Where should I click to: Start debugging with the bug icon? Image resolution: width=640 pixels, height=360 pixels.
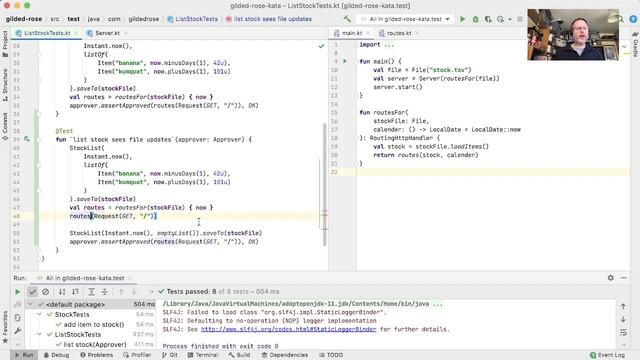pos(475,19)
